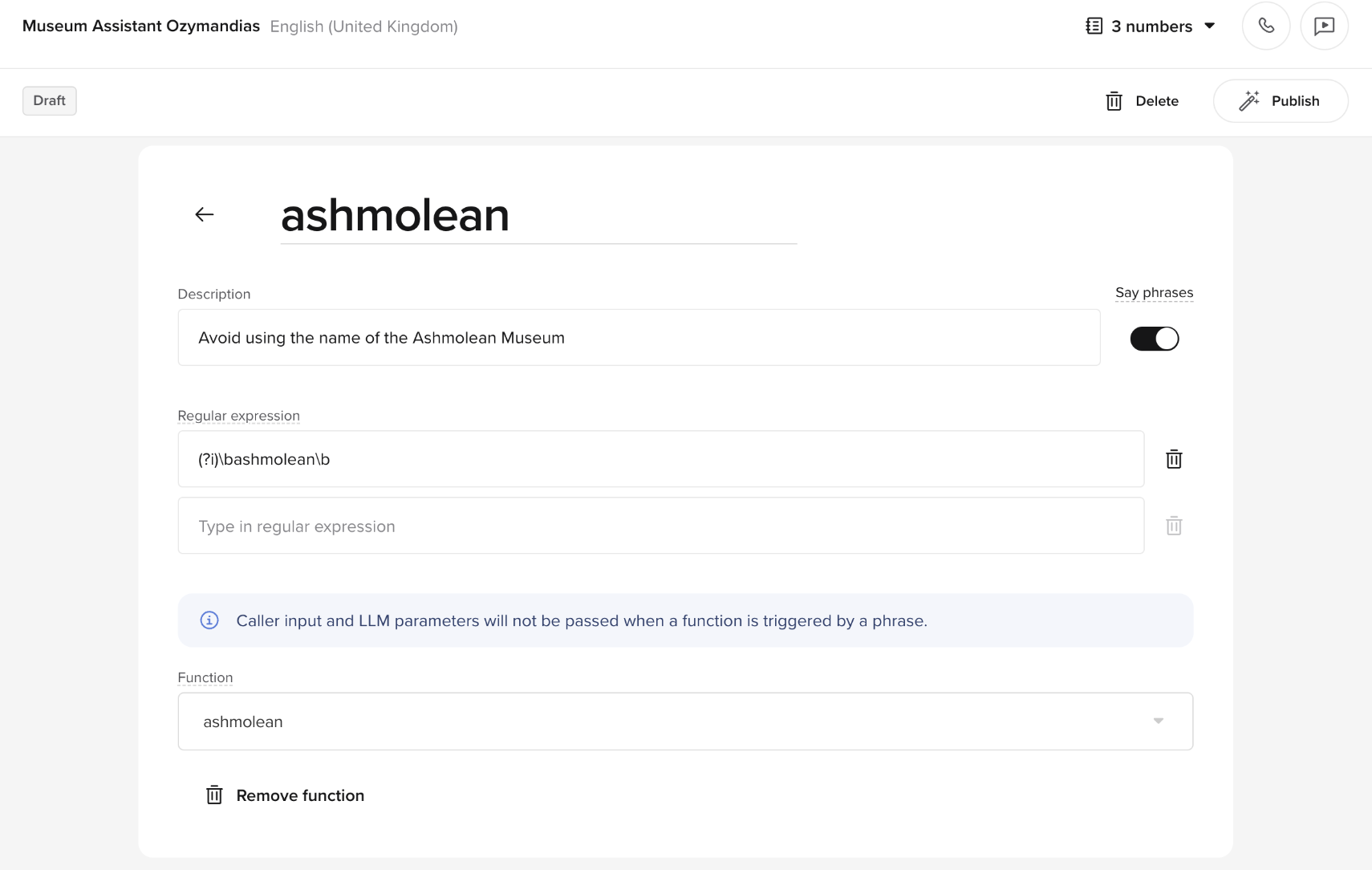Start a call using the phone icon
Screen dimensions: 1372x870
1266,25
